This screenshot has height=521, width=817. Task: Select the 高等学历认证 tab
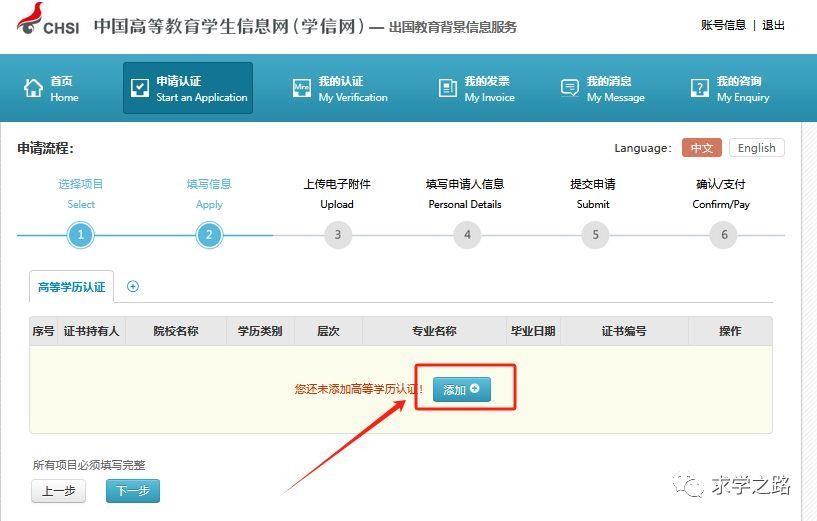72,286
